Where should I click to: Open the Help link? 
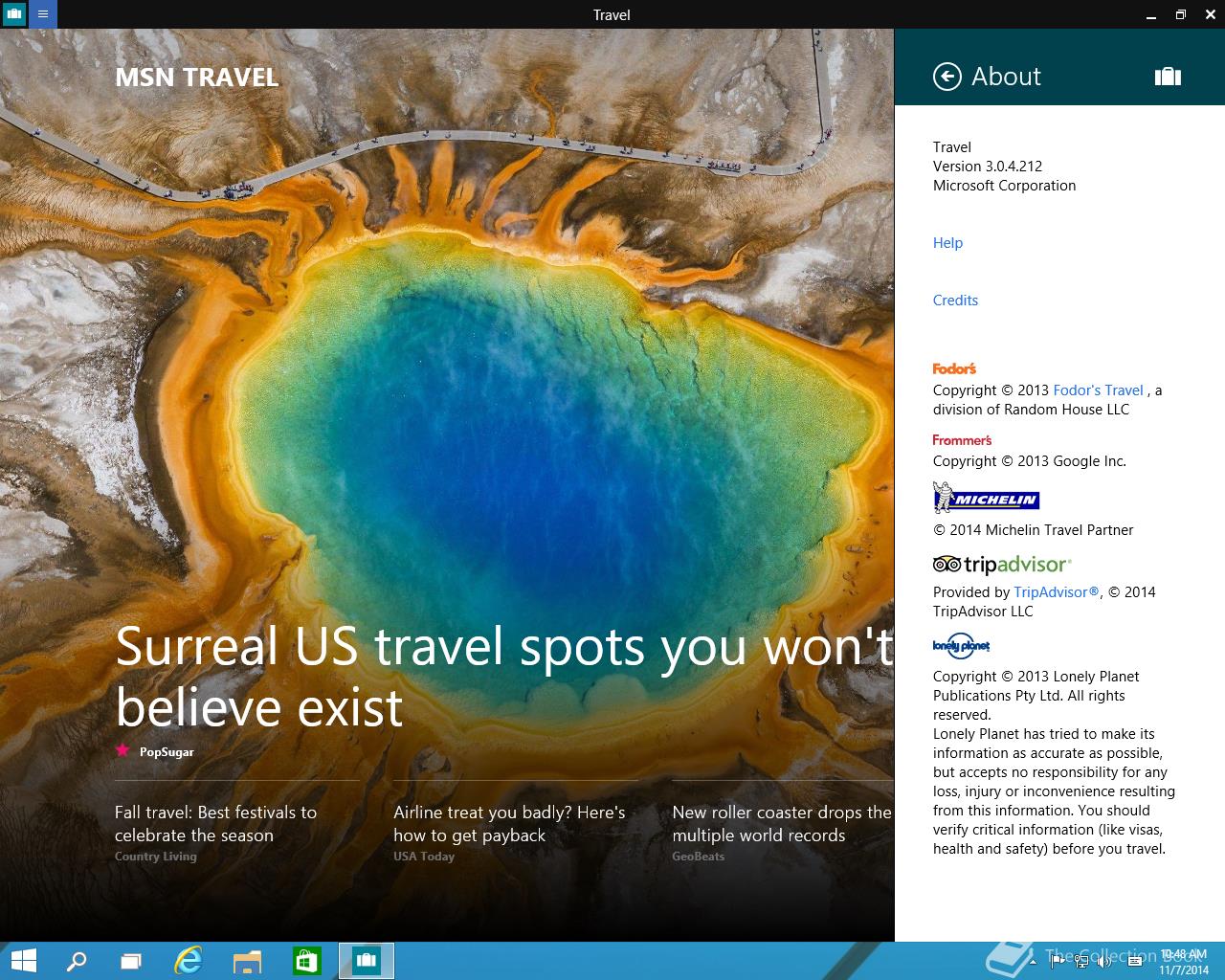pos(947,243)
